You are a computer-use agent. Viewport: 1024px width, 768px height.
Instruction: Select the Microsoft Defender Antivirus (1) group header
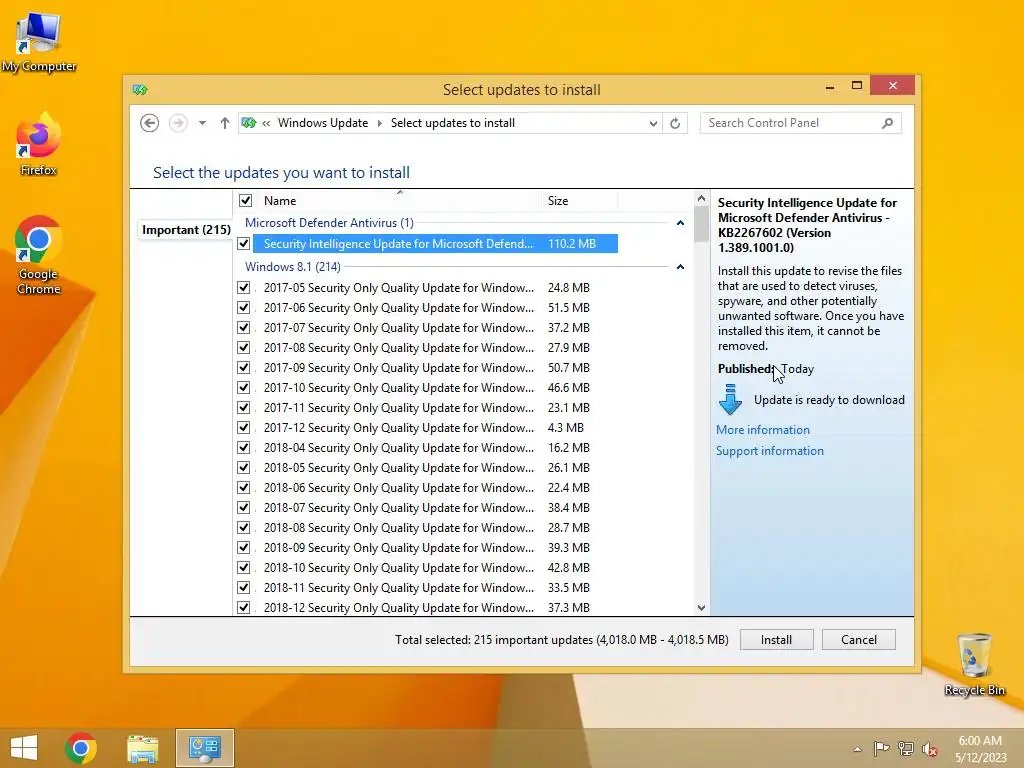point(329,223)
